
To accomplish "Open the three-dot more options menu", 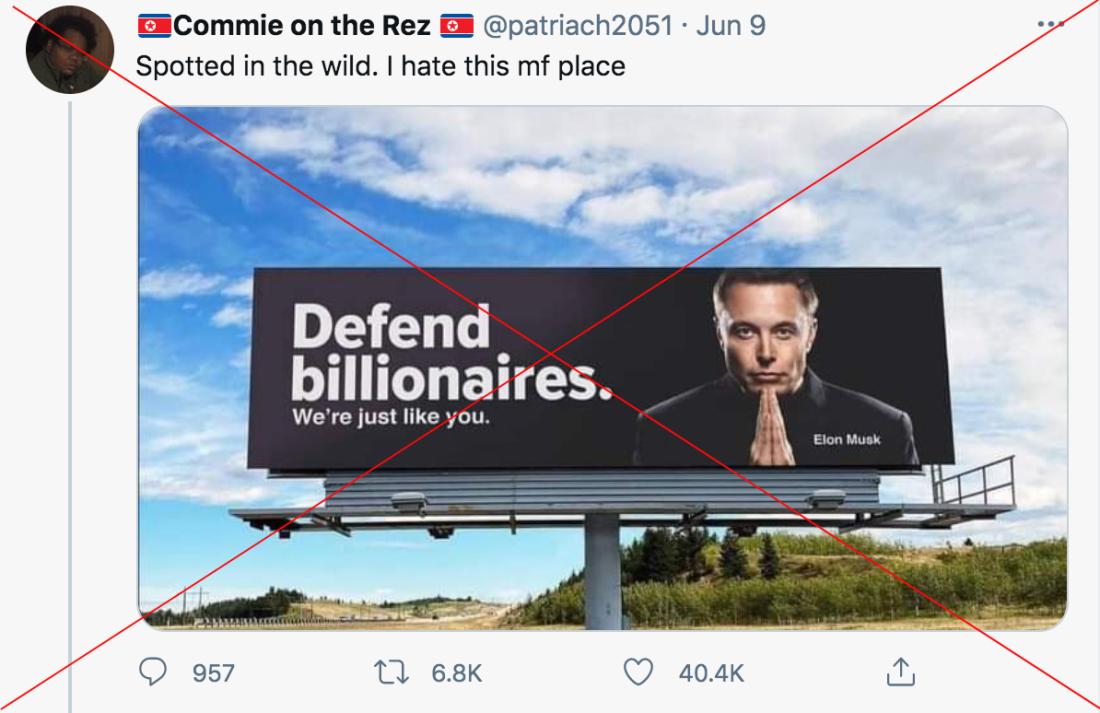I will pos(1050,25).
